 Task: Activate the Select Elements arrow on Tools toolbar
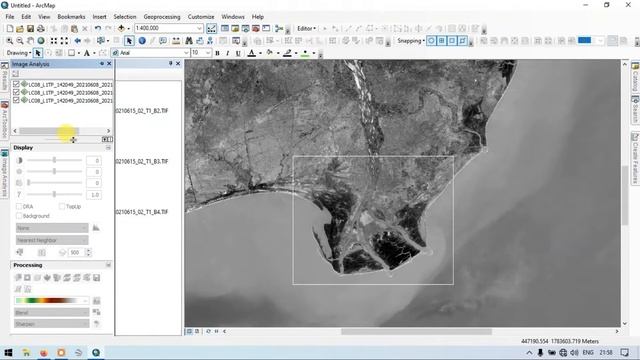(129, 41)
